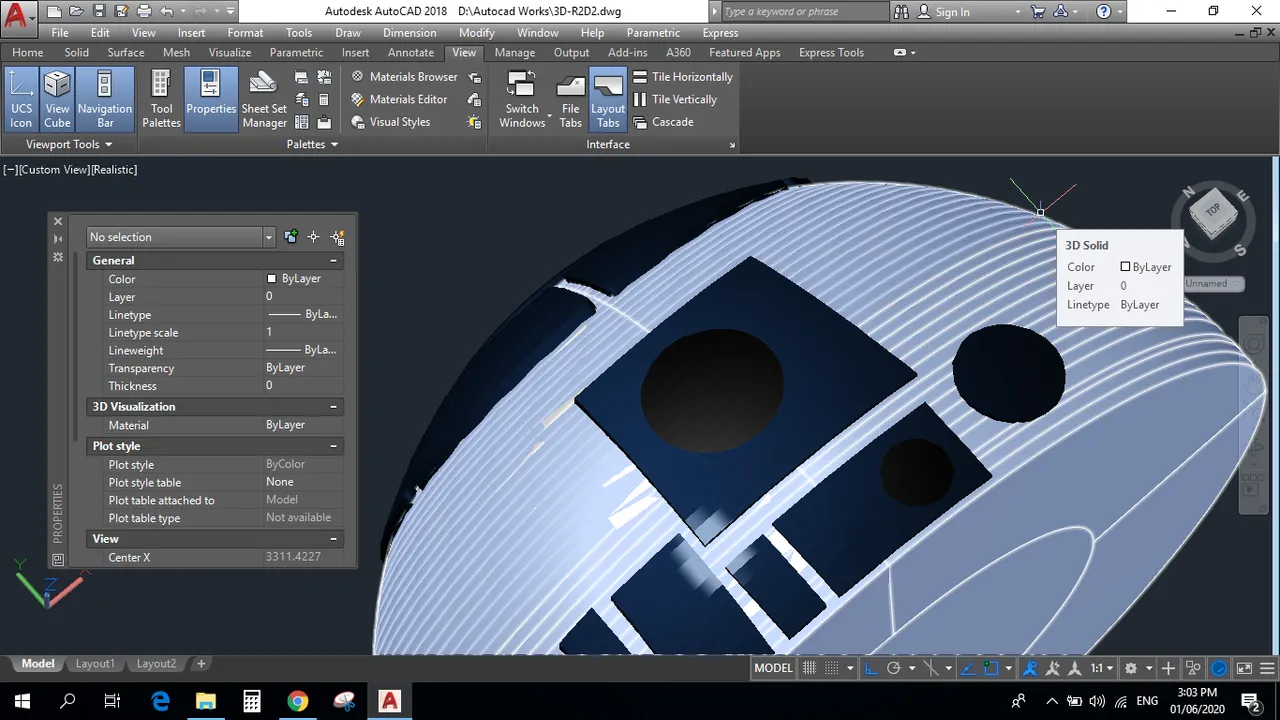
Task: Collapse the Plot style section
Action: [334, 446]
